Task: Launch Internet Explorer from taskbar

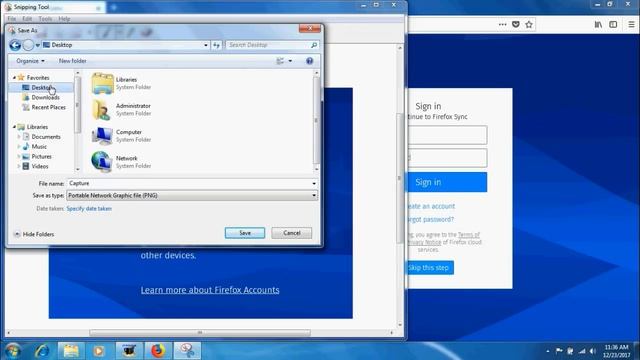Action: point(42,351)
